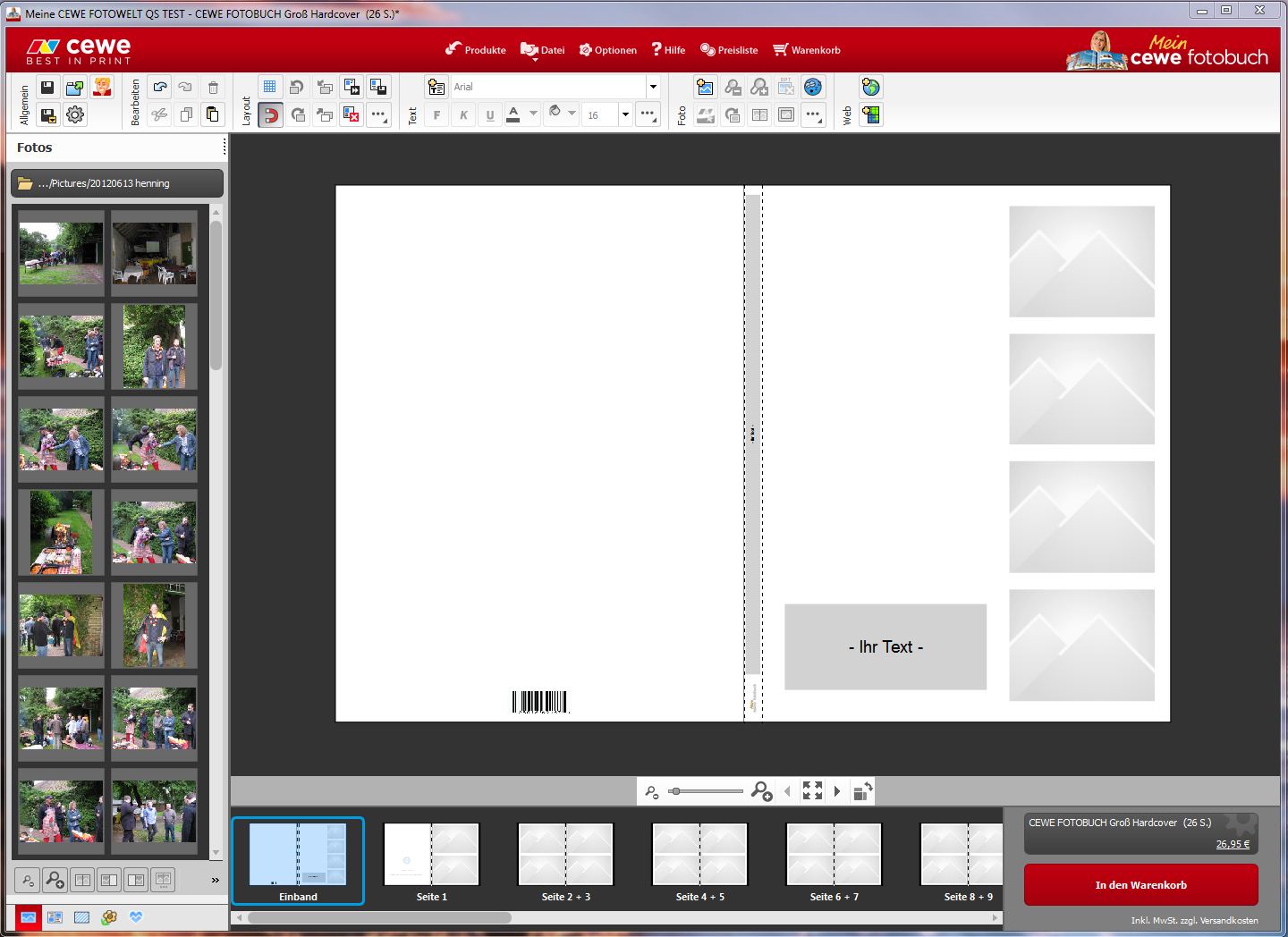Select the Einband page thumbnail
This screenshot has height=937, width=1288.
tap(298, 861)
